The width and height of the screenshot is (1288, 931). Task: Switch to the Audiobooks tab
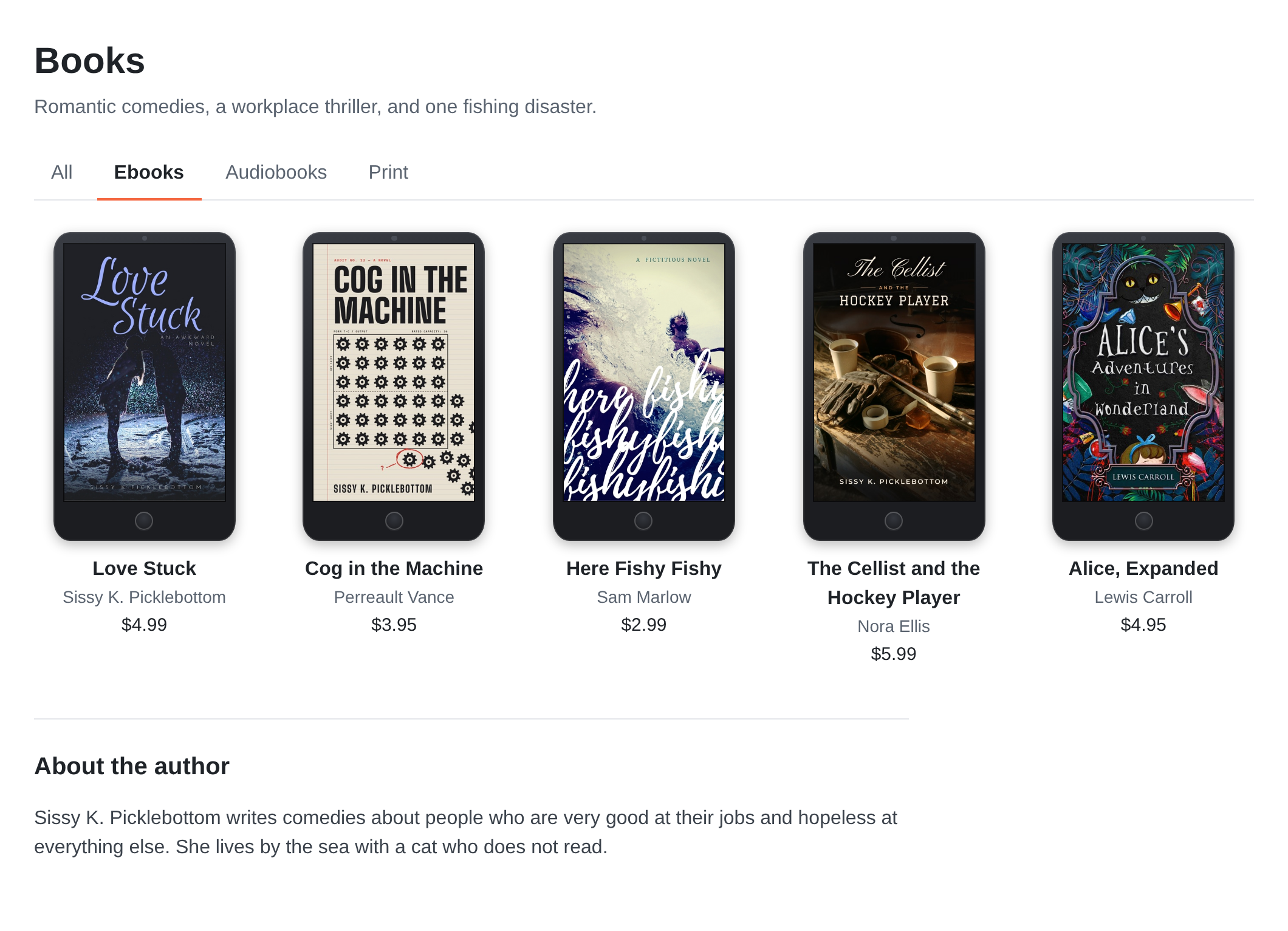276,173
